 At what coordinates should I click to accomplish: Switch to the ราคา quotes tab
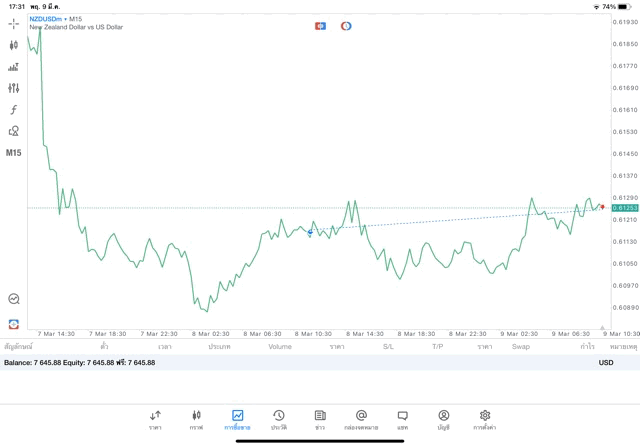[x=155, y=419]
